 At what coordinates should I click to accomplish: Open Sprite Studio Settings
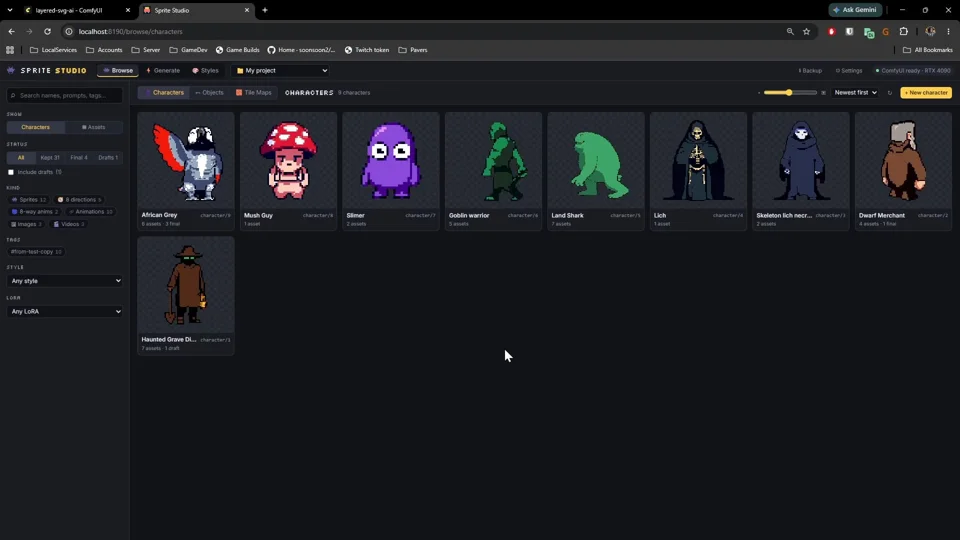click(849, 70)
